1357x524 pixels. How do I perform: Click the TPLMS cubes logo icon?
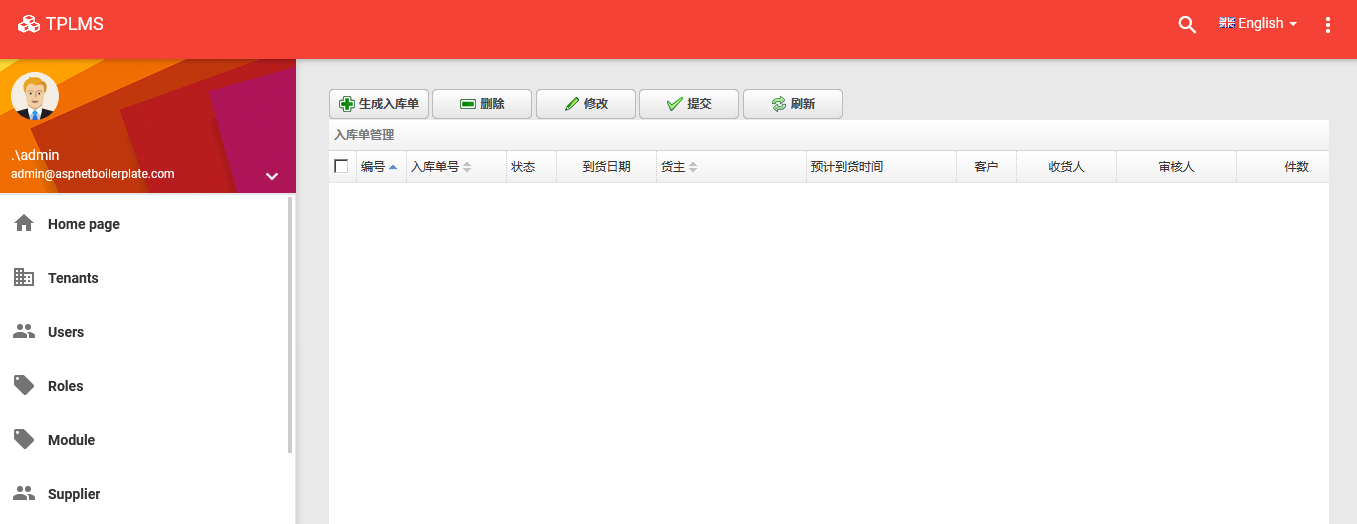29,24
